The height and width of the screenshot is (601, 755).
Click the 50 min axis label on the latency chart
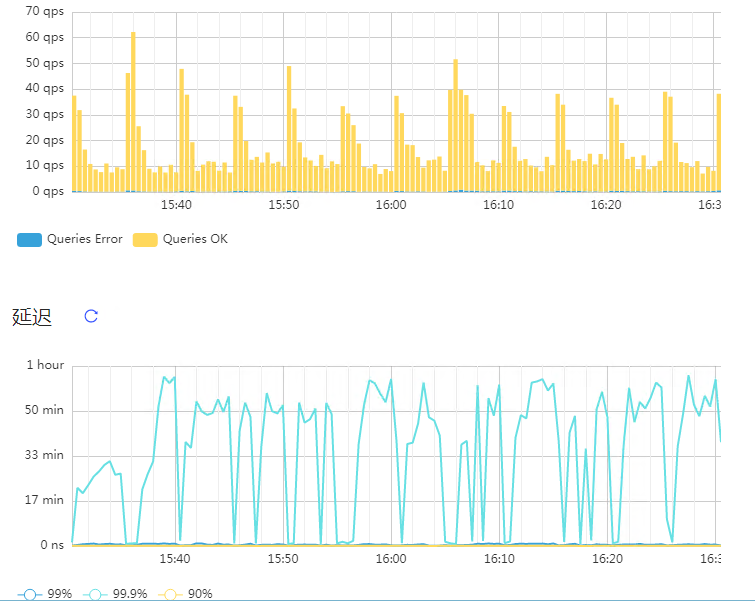[x=44, y=410]
